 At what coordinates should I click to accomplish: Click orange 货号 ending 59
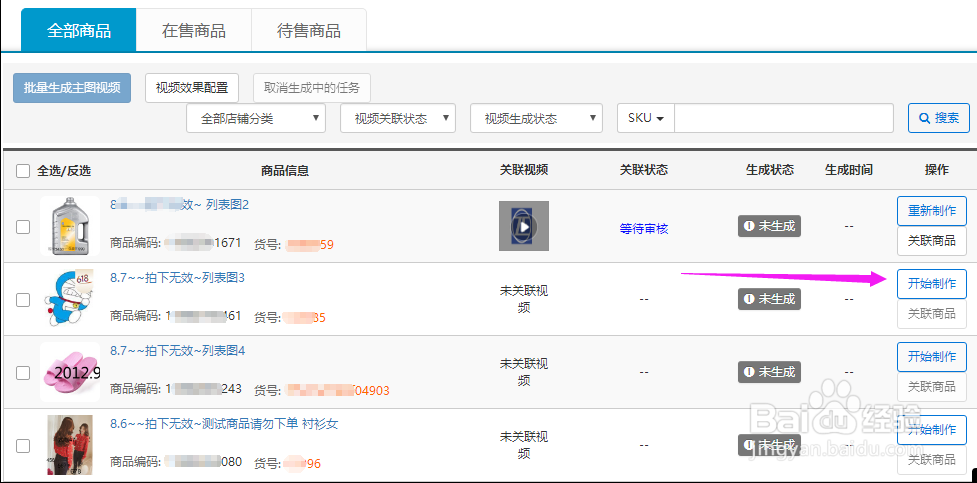pos(310,244)
